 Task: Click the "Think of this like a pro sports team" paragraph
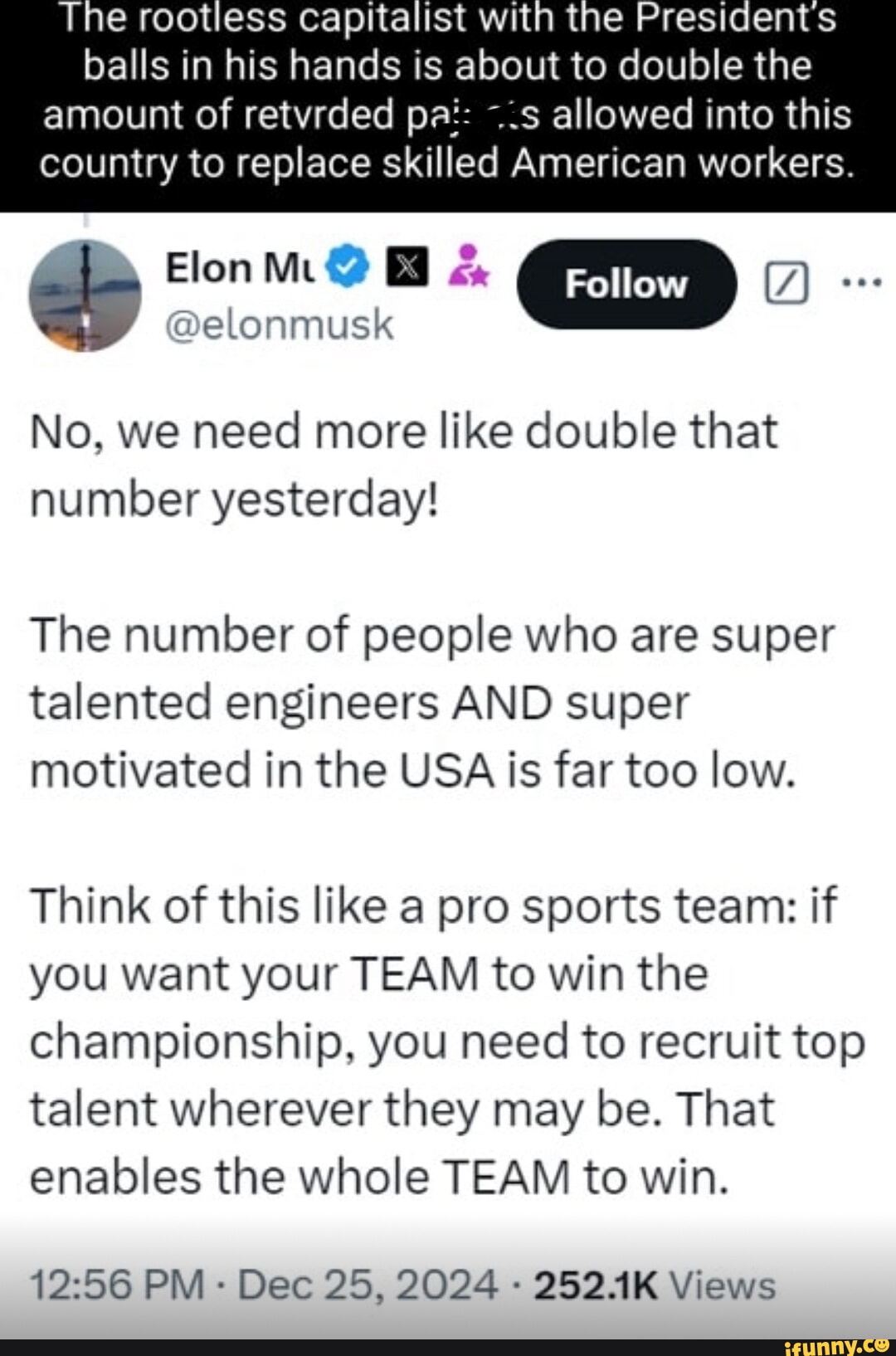click(433, 905)
